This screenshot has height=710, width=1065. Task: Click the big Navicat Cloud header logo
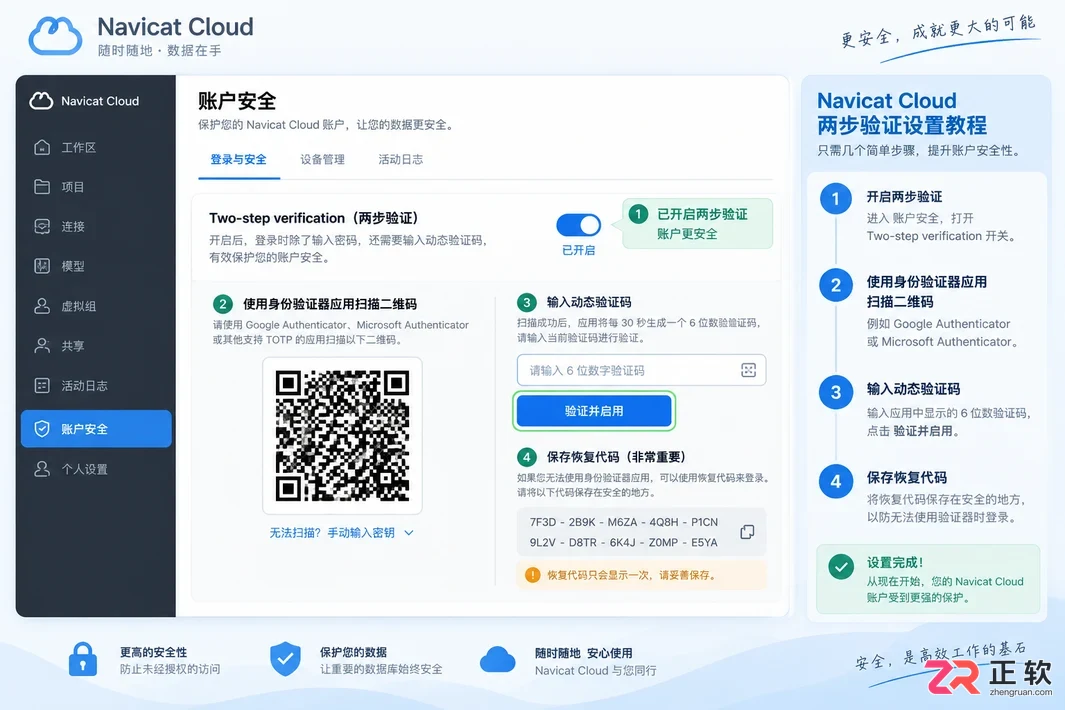55,35
